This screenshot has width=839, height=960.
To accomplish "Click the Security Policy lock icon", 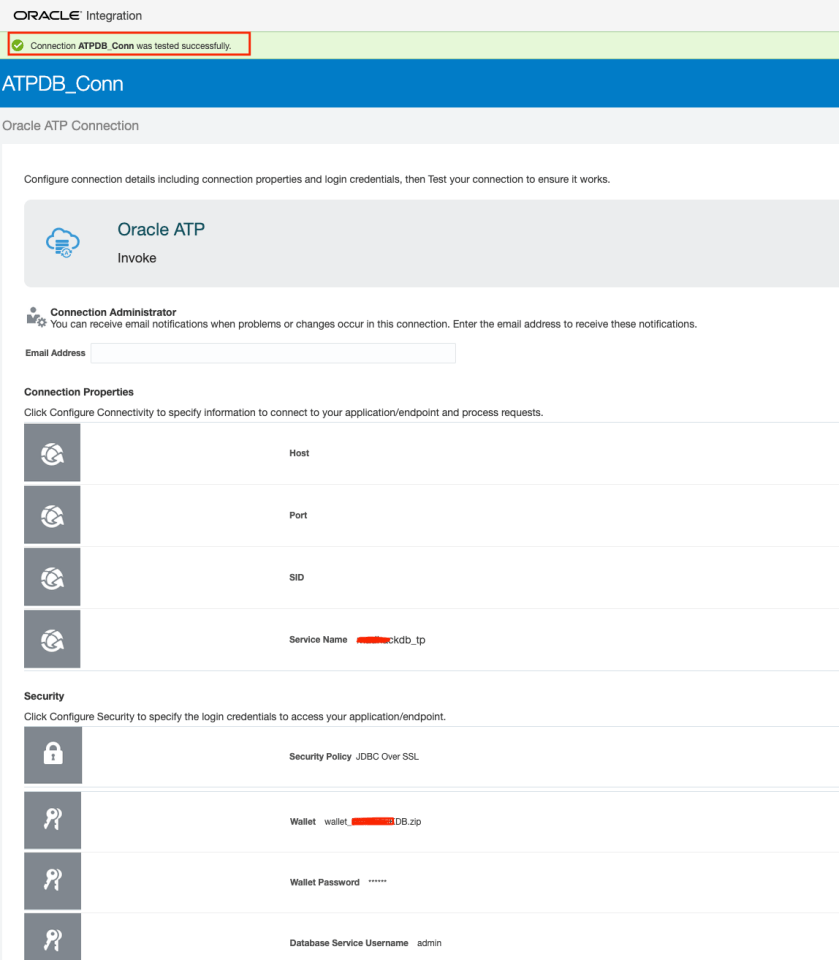I will point(51,755).
